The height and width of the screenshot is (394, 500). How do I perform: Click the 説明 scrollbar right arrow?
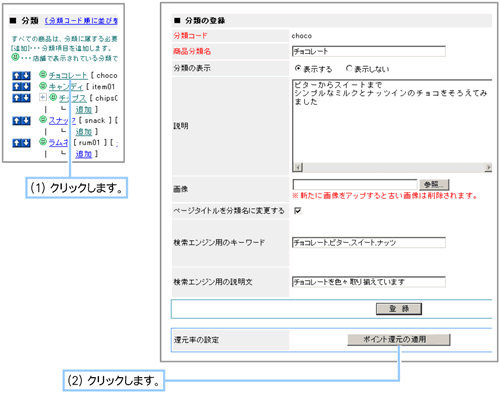click(488, 167)
